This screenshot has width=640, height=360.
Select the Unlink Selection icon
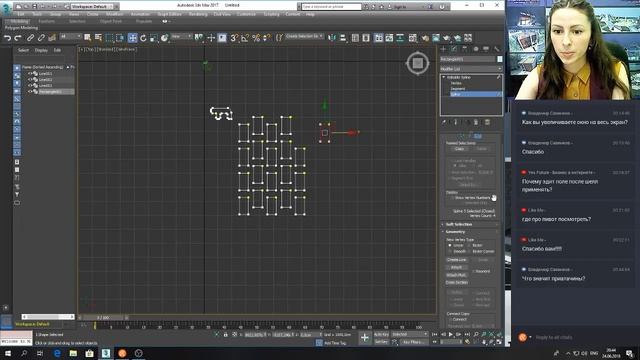click(41, 38)
